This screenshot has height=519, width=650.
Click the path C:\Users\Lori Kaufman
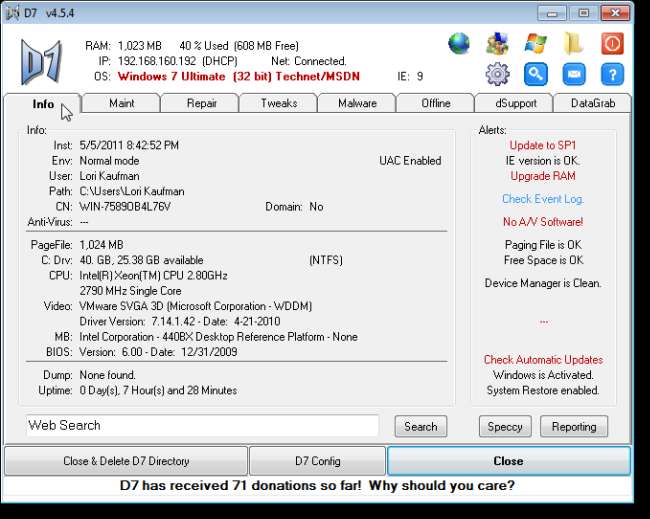(132, 192)
